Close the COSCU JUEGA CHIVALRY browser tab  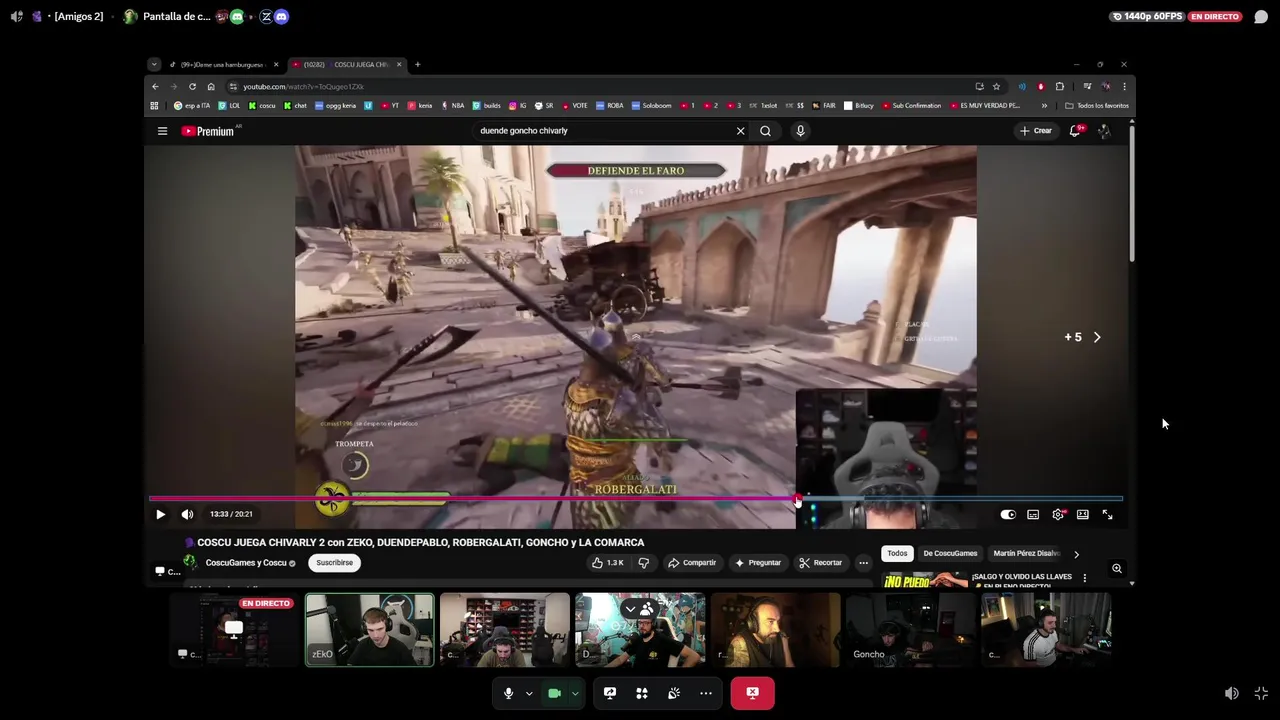(x=398, y=65)
